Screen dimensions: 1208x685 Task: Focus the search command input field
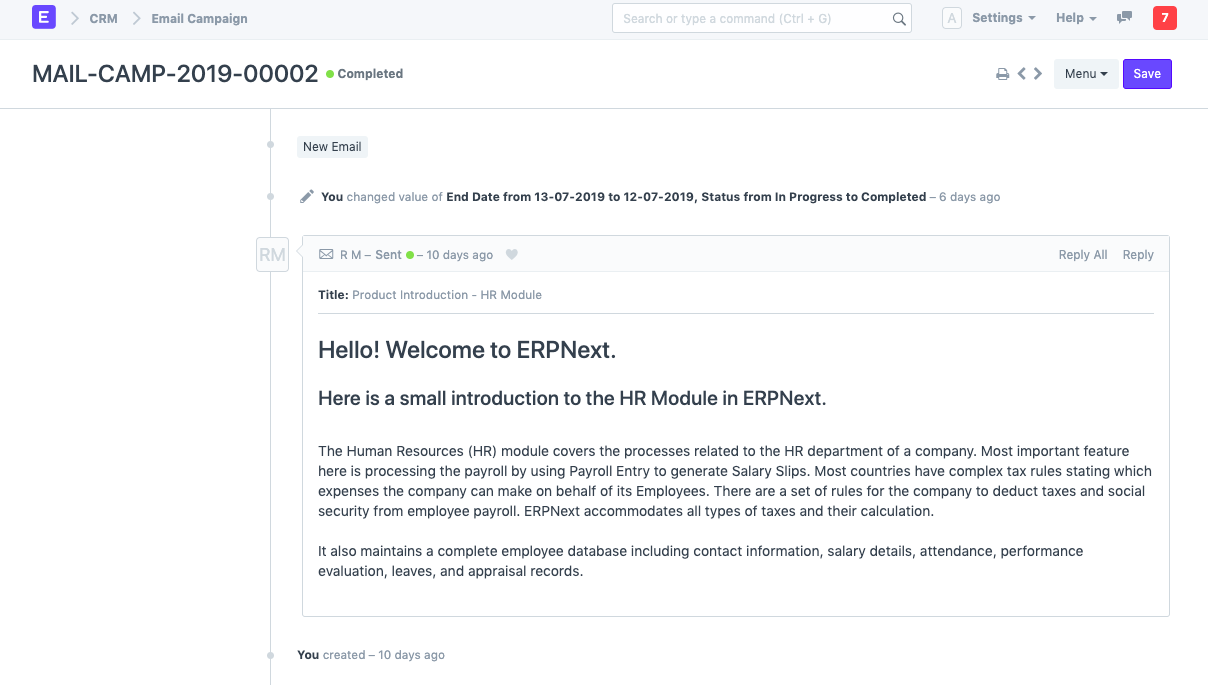coord(750,18)
